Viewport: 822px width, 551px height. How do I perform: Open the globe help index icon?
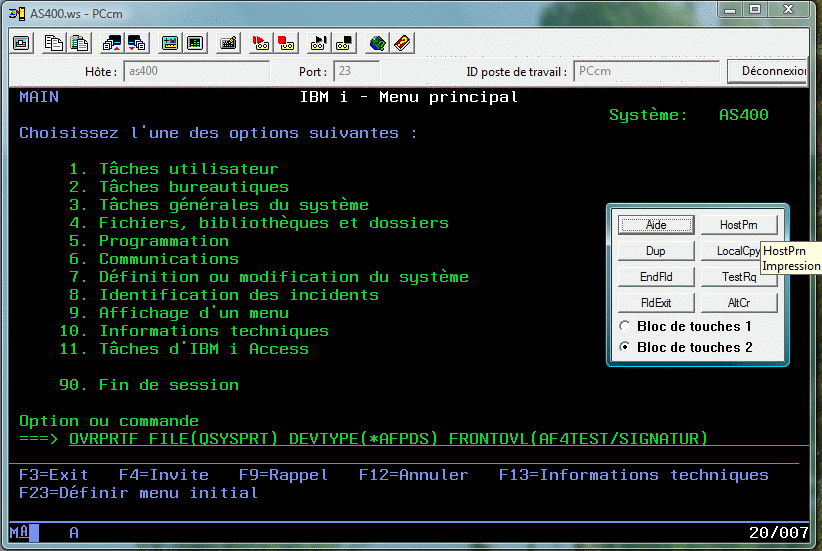tap(377, 43)
